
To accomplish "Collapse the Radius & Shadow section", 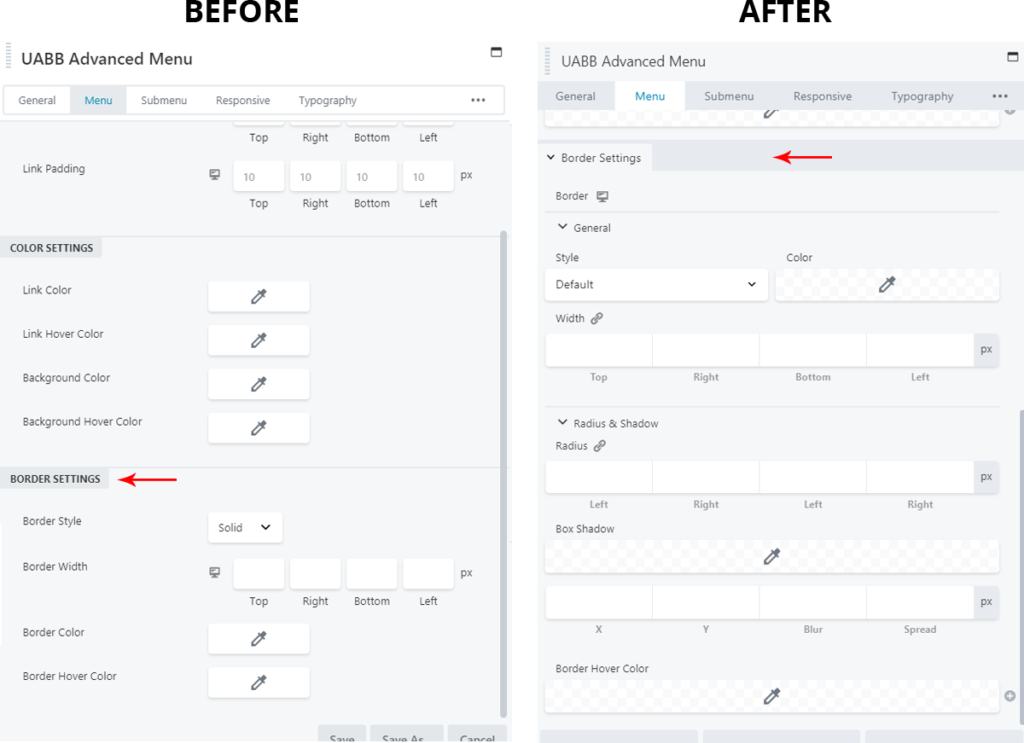I will pos(563,423).
